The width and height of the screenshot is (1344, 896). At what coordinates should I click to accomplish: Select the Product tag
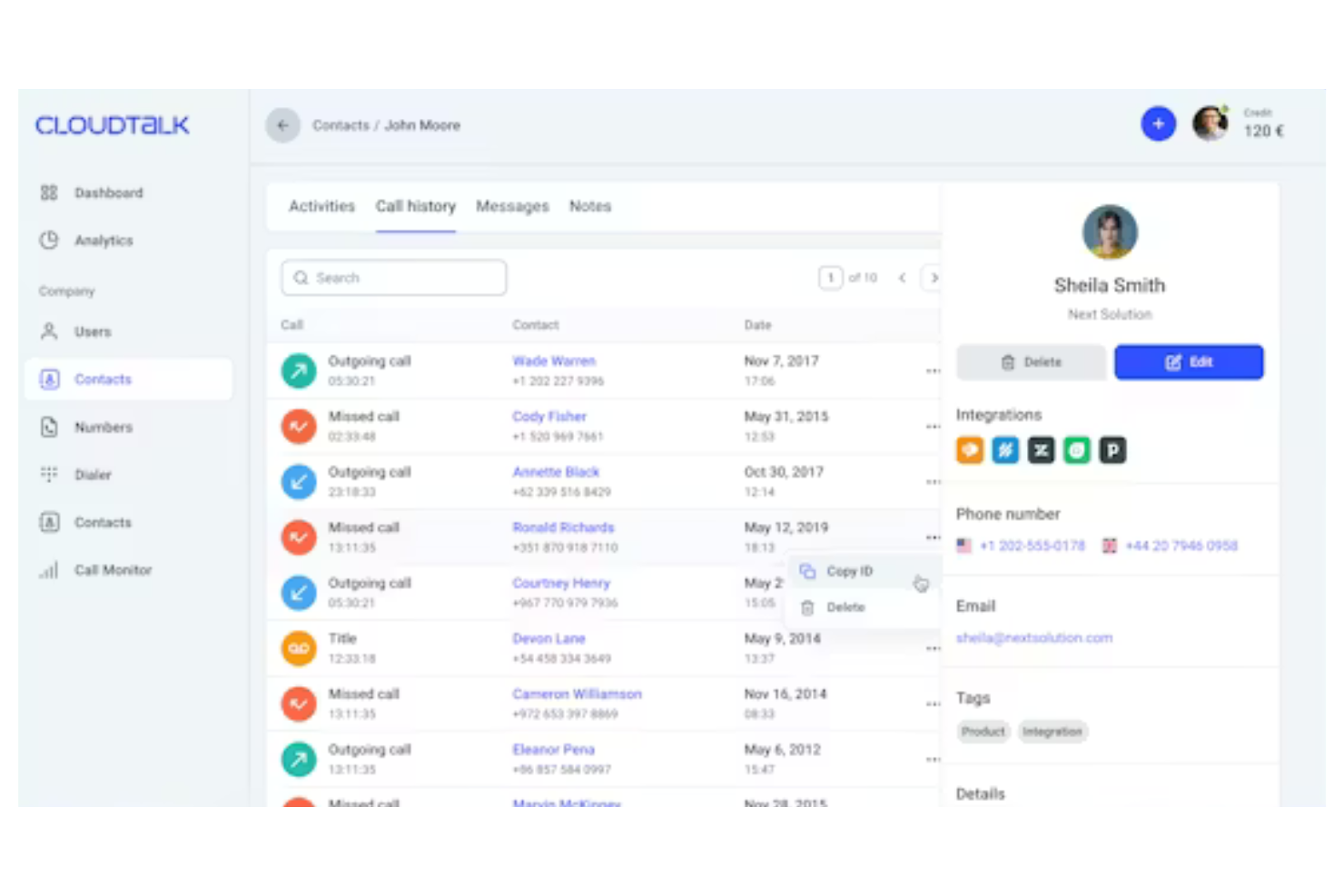point(983,731)
